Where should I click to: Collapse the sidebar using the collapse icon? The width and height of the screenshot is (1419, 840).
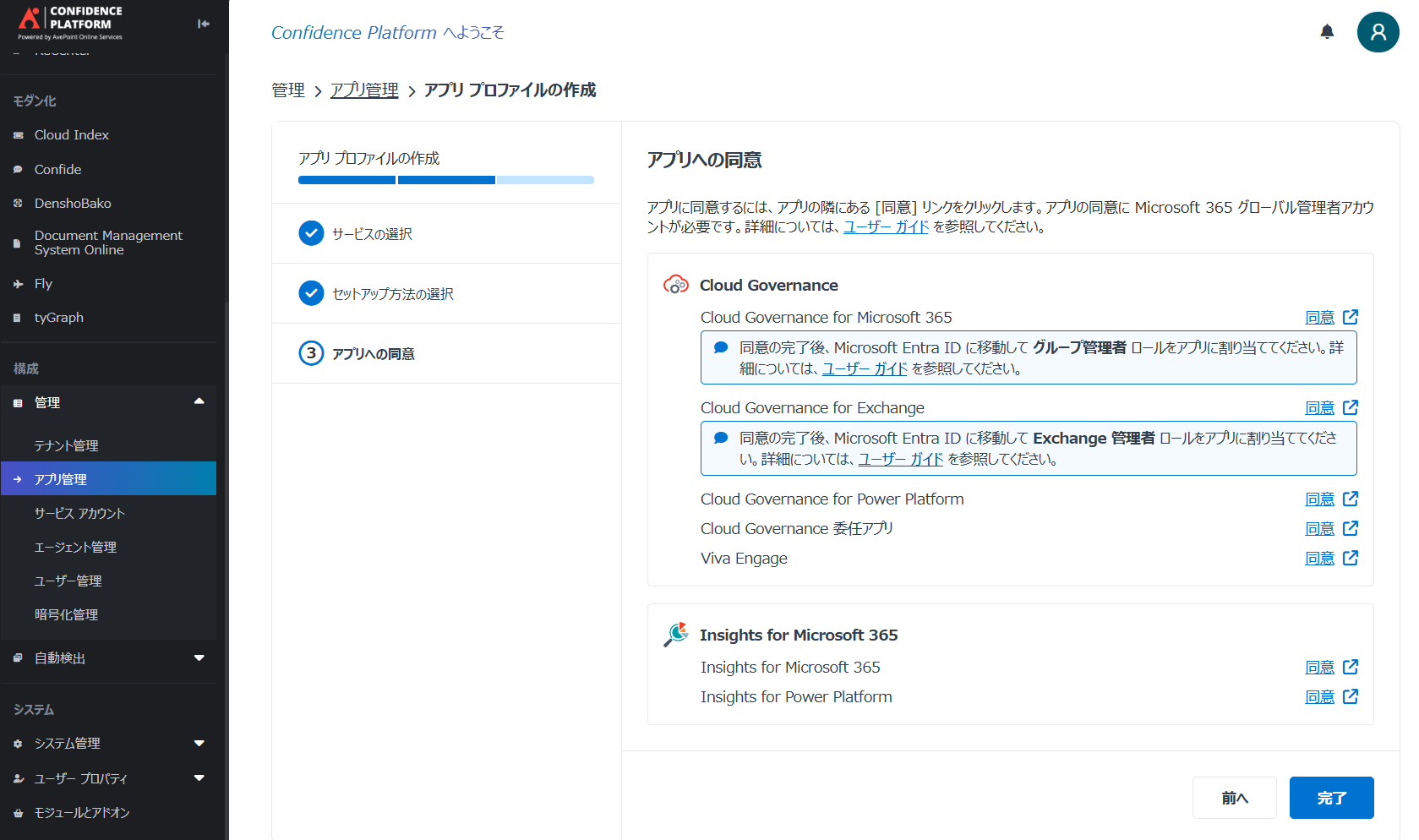pyautogui.click(x=204, y=24)
